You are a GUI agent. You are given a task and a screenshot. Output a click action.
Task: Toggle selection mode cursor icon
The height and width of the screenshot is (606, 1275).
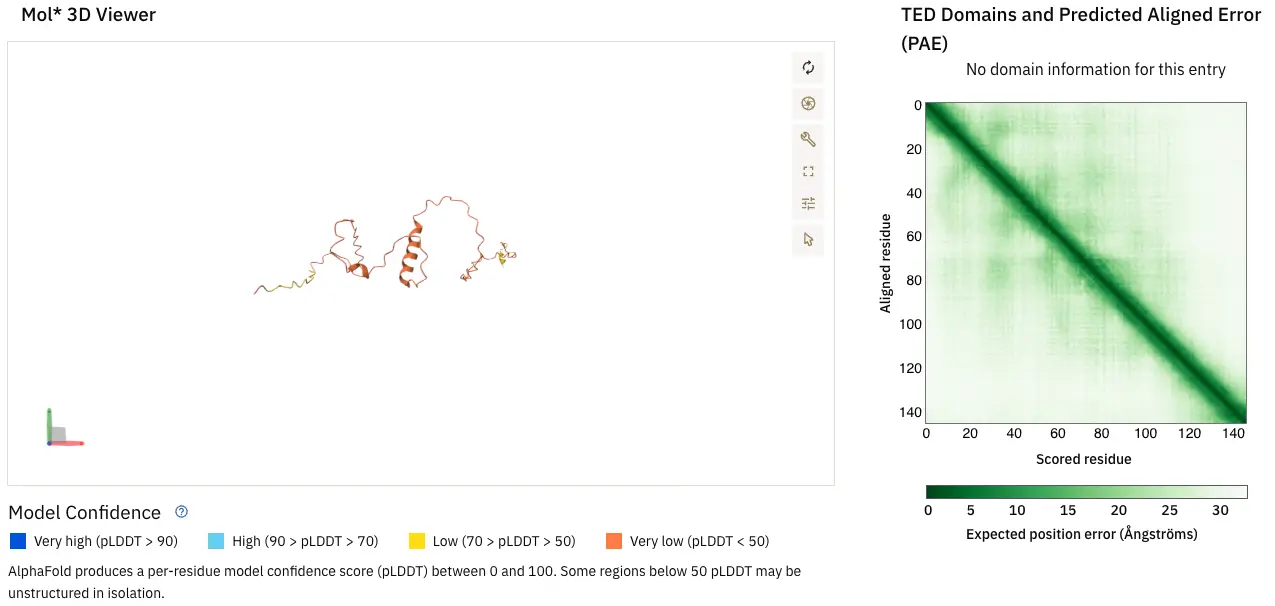click(808, 239)
